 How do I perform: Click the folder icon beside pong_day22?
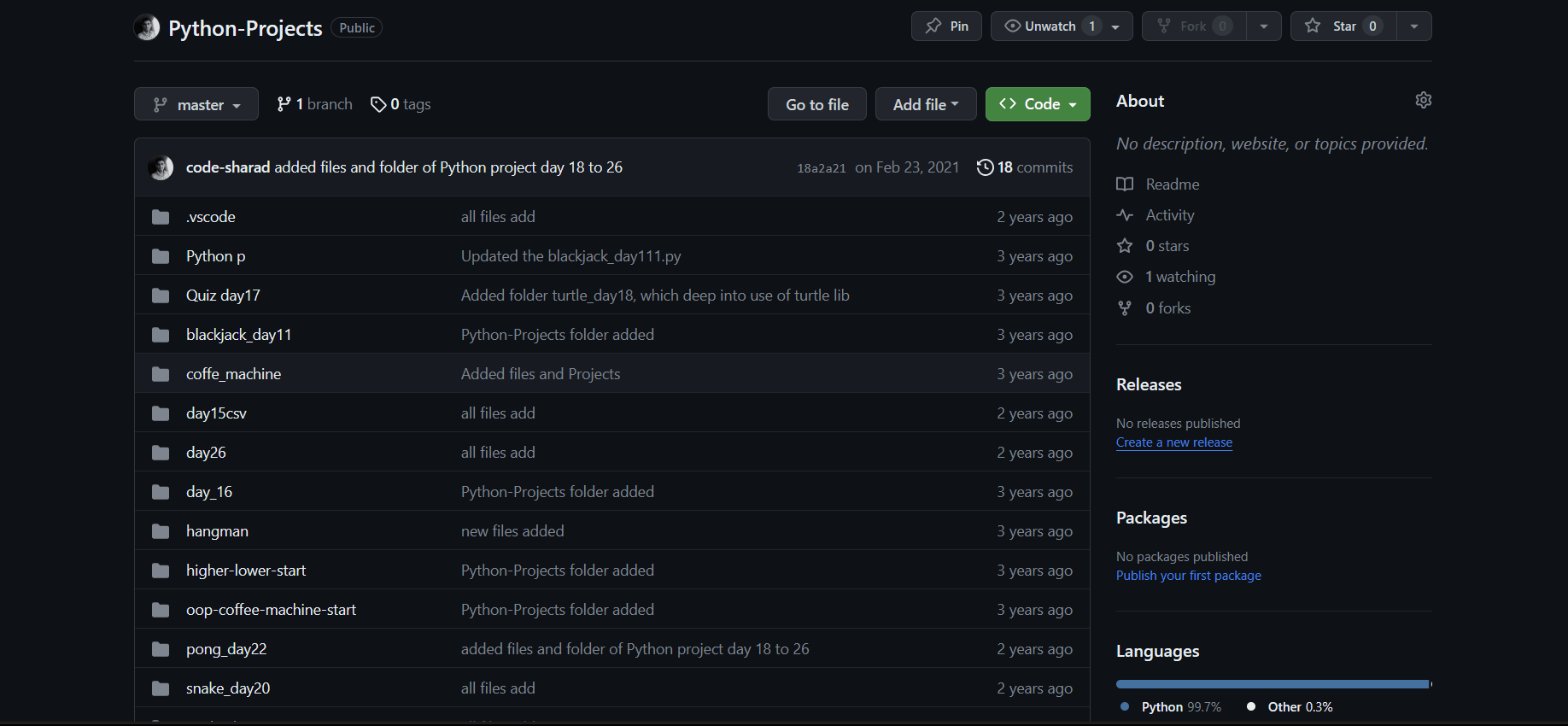coord(161,649)
